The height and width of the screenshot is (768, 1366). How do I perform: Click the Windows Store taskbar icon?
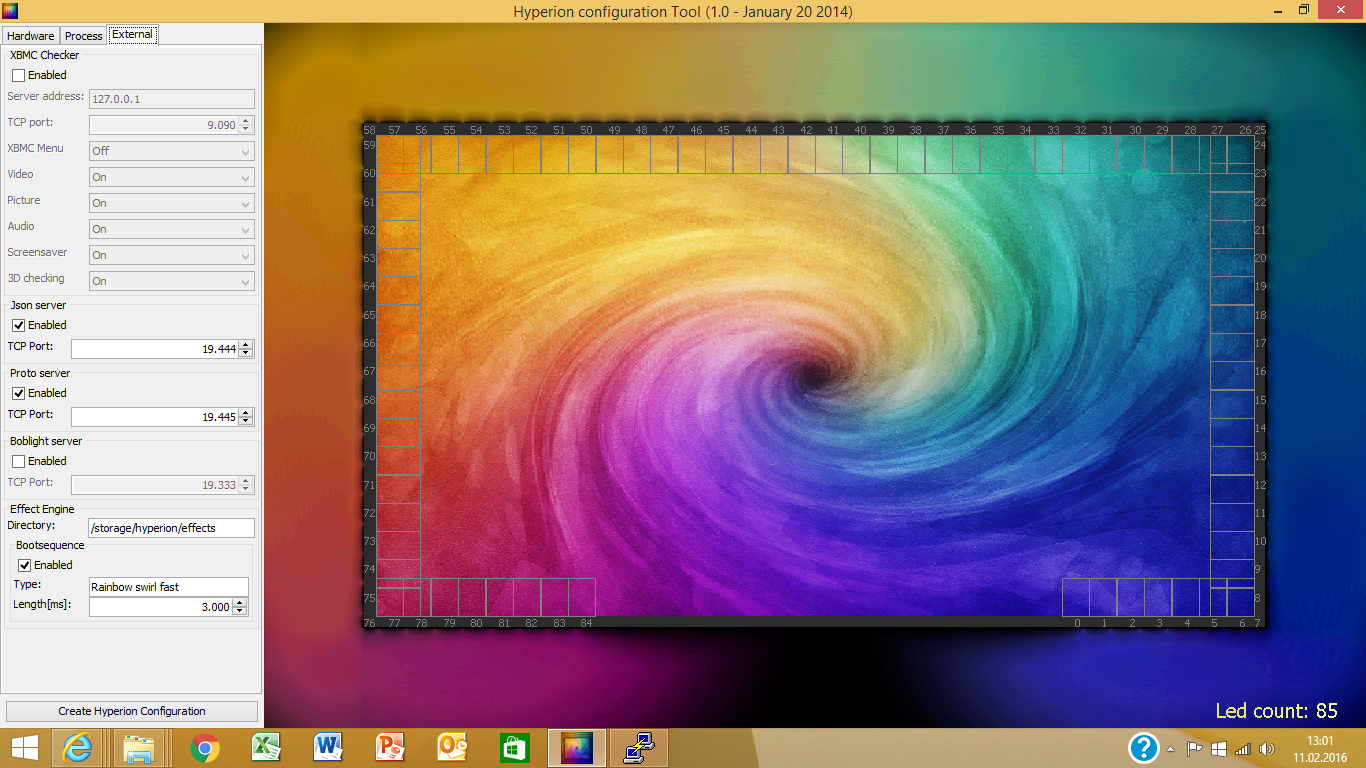coord(514,748)
